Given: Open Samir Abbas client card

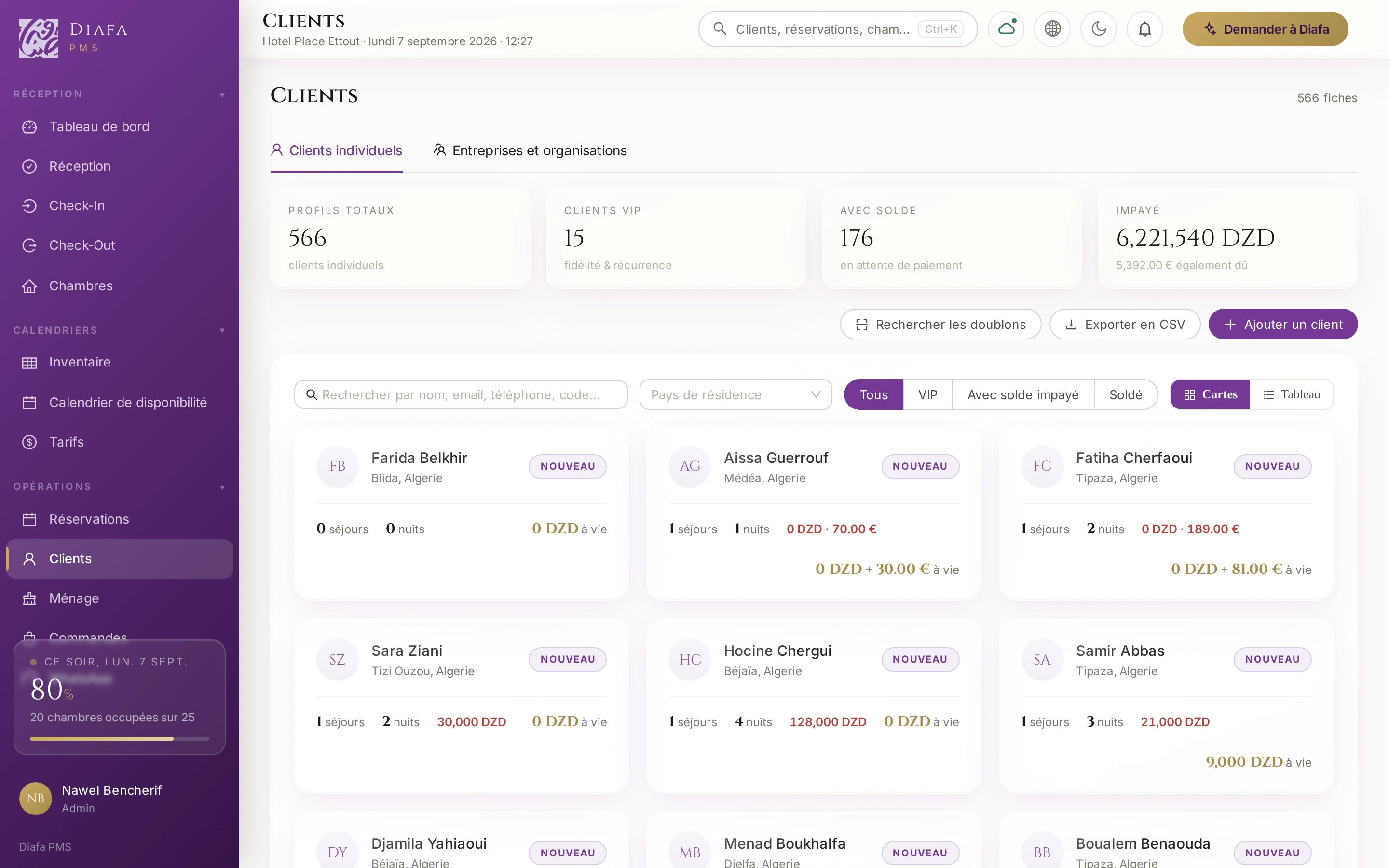Looking at the screenshot, I should (1166, 706).
